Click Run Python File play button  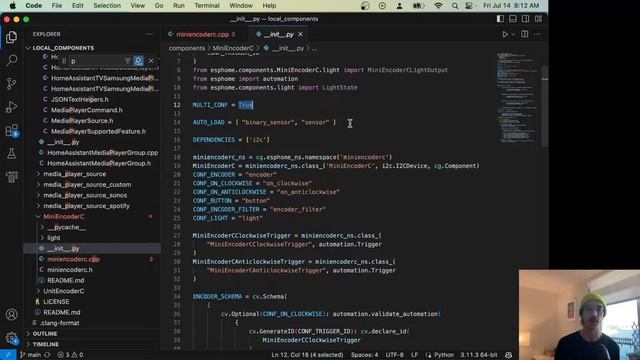(505, 35)
